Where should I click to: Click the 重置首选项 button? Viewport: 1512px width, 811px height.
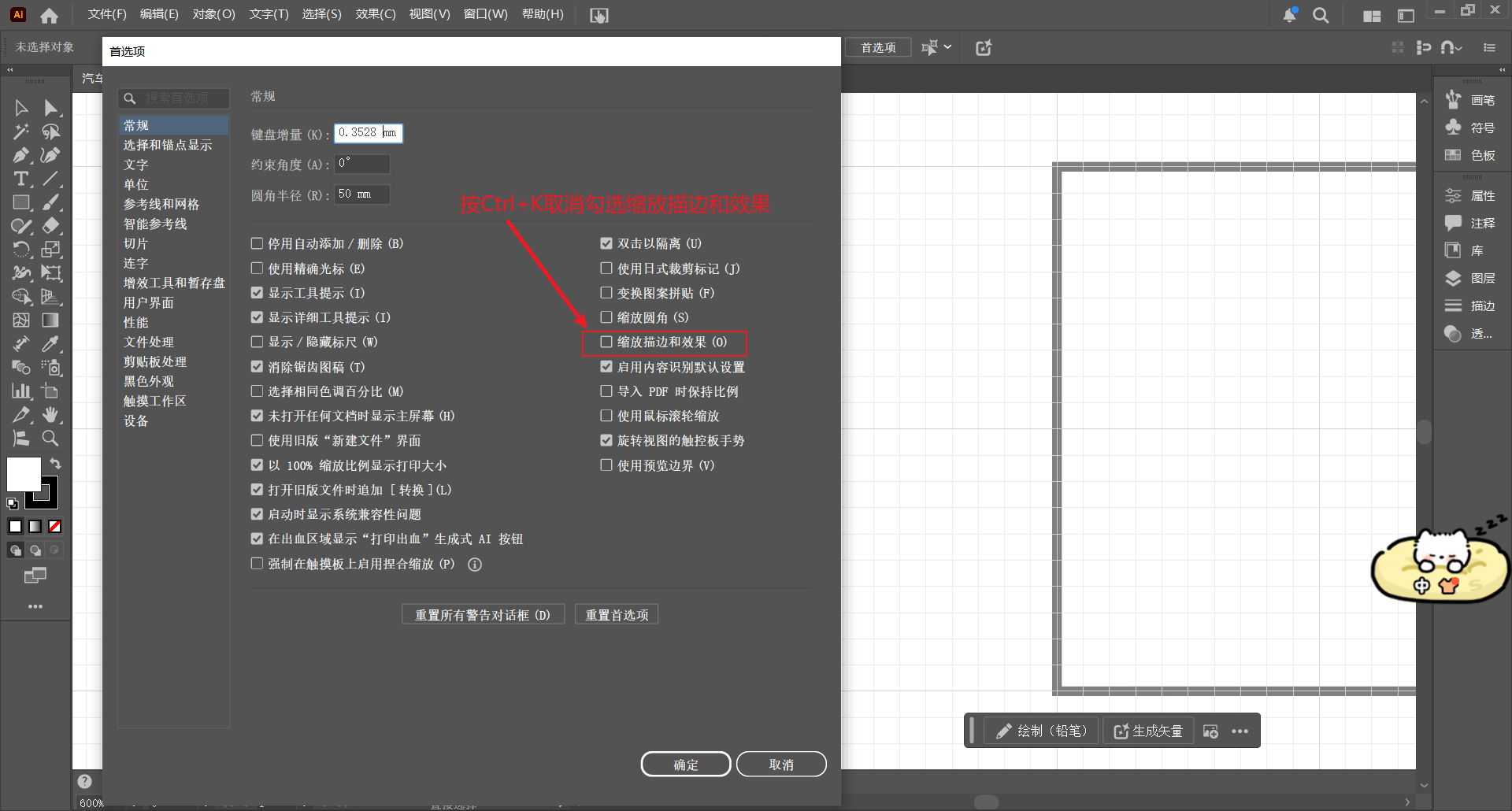pos(617,615)
